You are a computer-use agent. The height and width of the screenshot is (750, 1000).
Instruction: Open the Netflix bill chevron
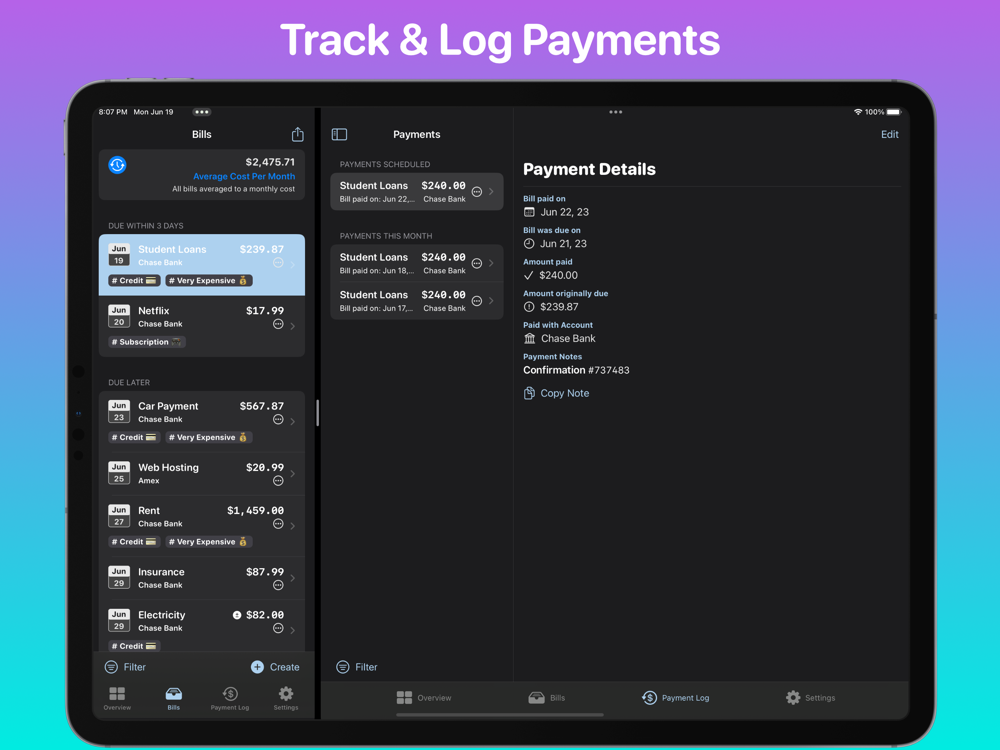[293, 326]
